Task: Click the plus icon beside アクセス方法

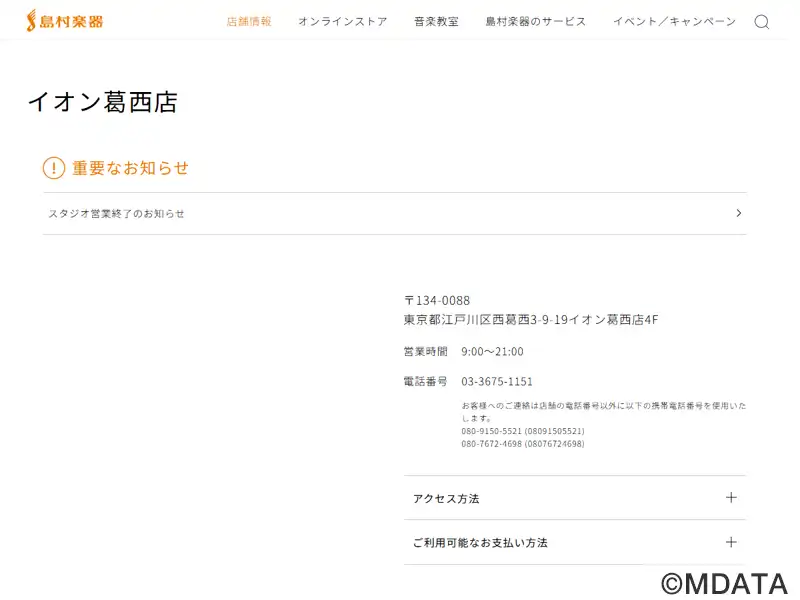Action: pyautogui.click(x=731, y=497)
